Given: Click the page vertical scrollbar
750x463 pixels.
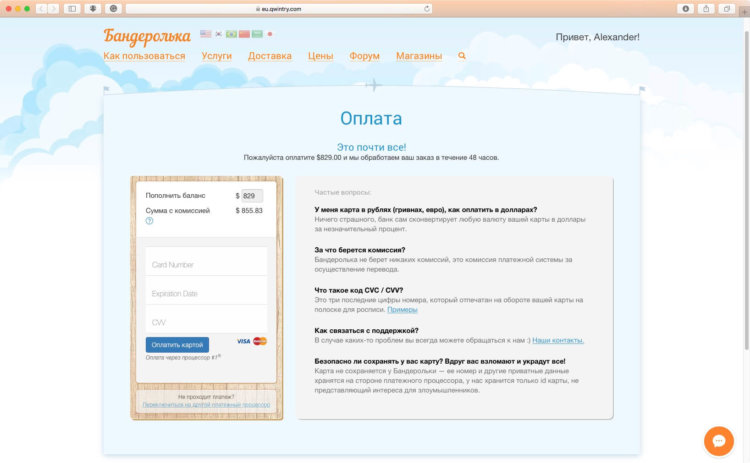Looking at the screenshot, I should point(747,191).
